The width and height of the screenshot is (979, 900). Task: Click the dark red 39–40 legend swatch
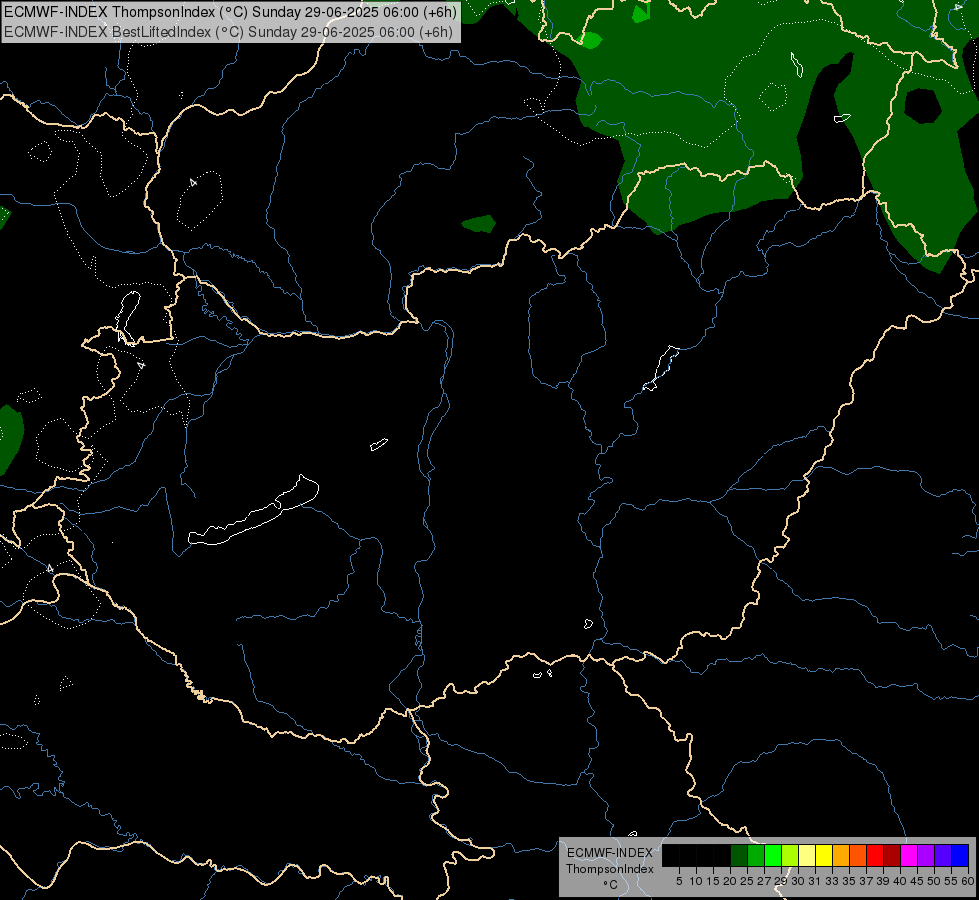tap(892, 855)
